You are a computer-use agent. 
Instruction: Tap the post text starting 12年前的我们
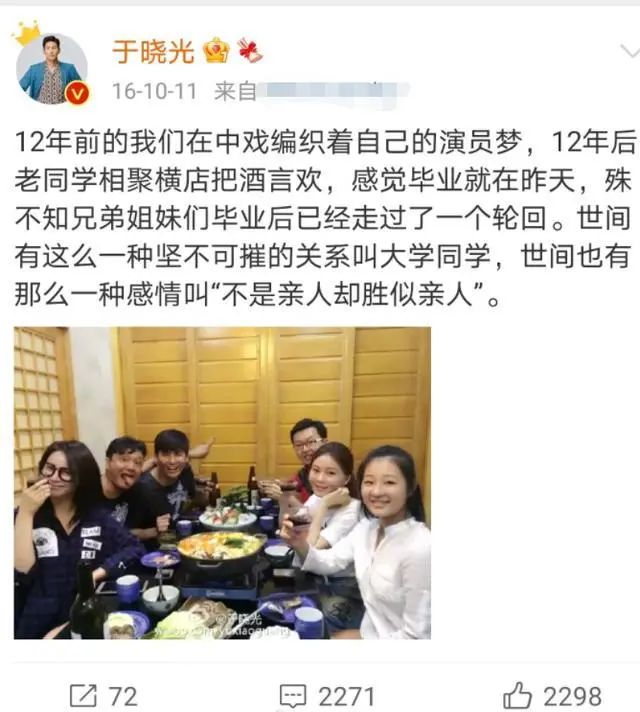[323, 218]
